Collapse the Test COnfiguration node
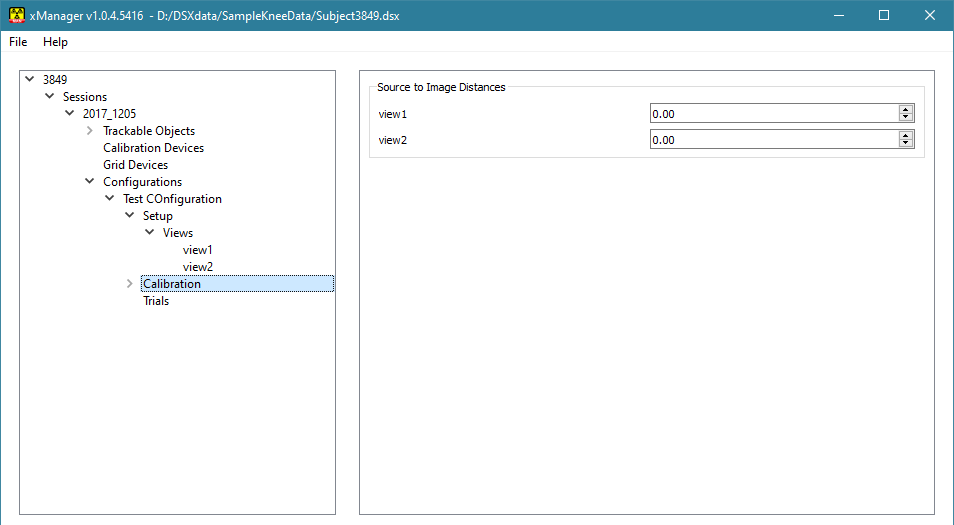The image size is (954, 525). click(109, 199)
